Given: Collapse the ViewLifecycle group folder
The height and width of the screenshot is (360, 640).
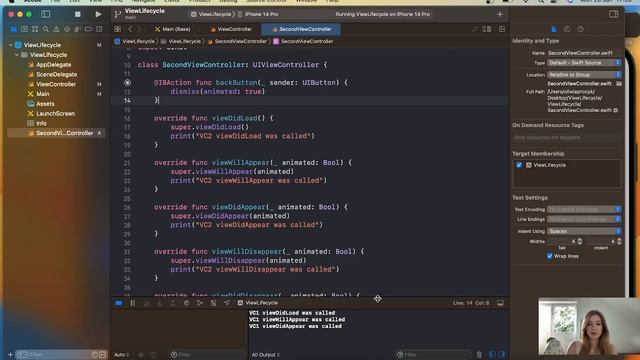Looking at the screenshot, I should (17, 55).
